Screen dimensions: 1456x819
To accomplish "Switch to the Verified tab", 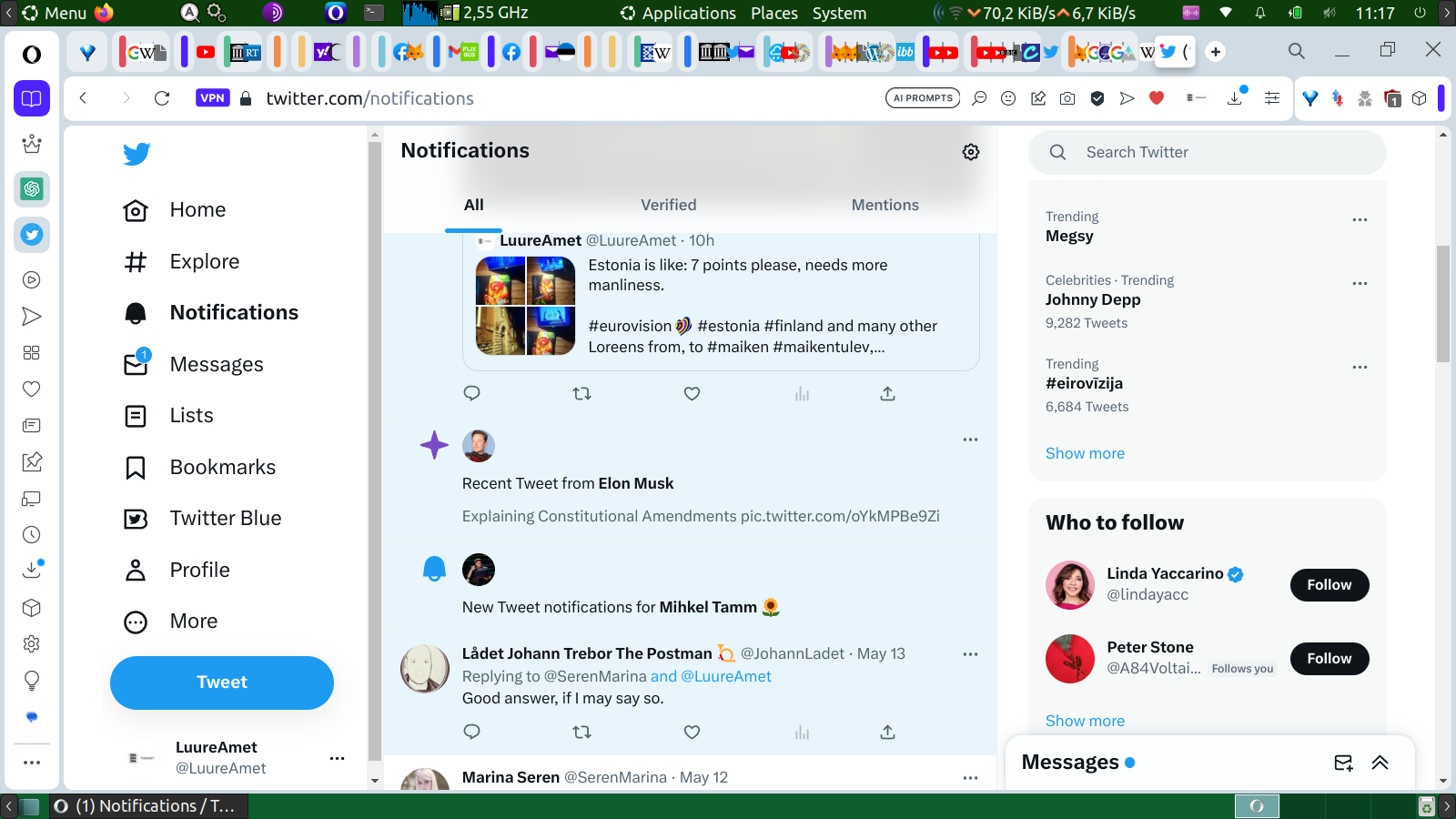I will tap(669, 205).
